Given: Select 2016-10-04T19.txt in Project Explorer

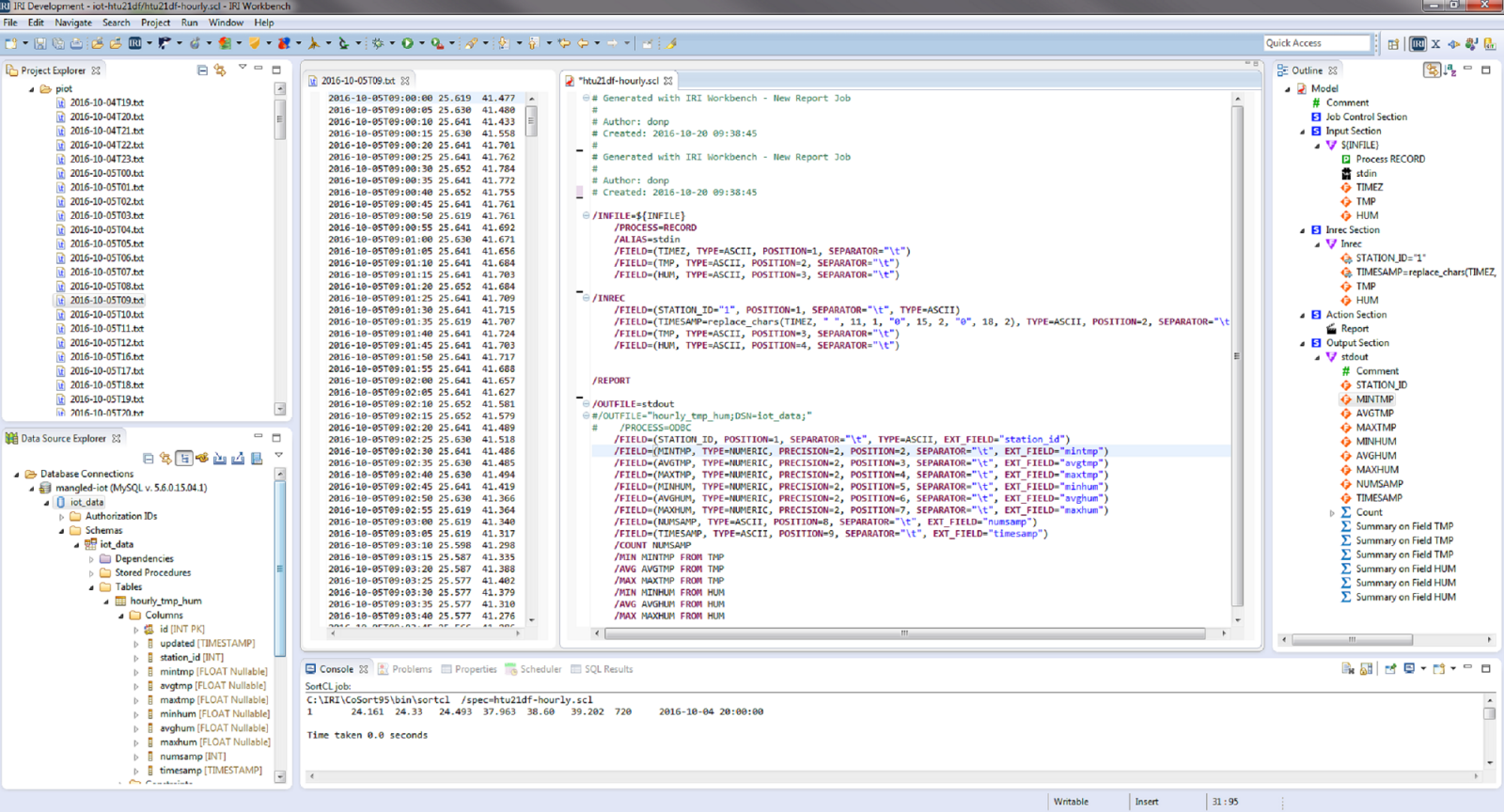Looking at the screenshot, I should point(106,102).
